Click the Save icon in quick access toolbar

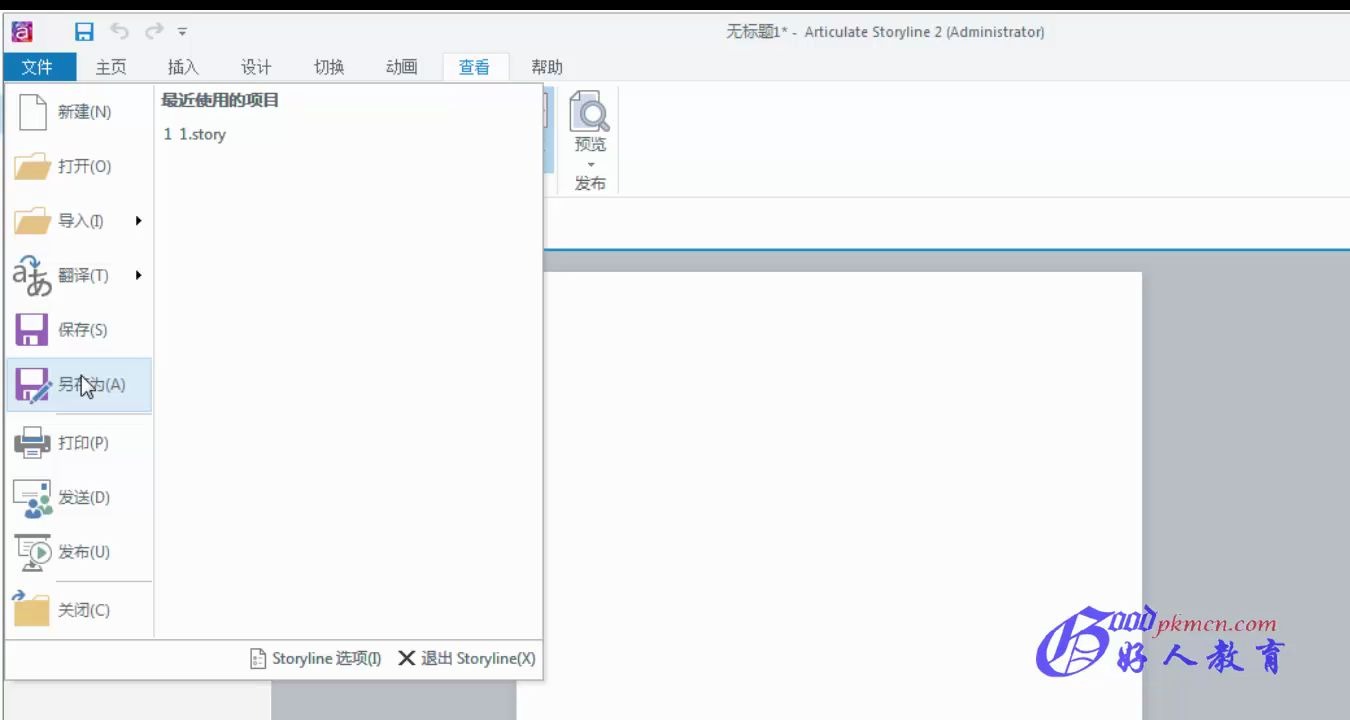pyautogui.click(x=84, y=31)
